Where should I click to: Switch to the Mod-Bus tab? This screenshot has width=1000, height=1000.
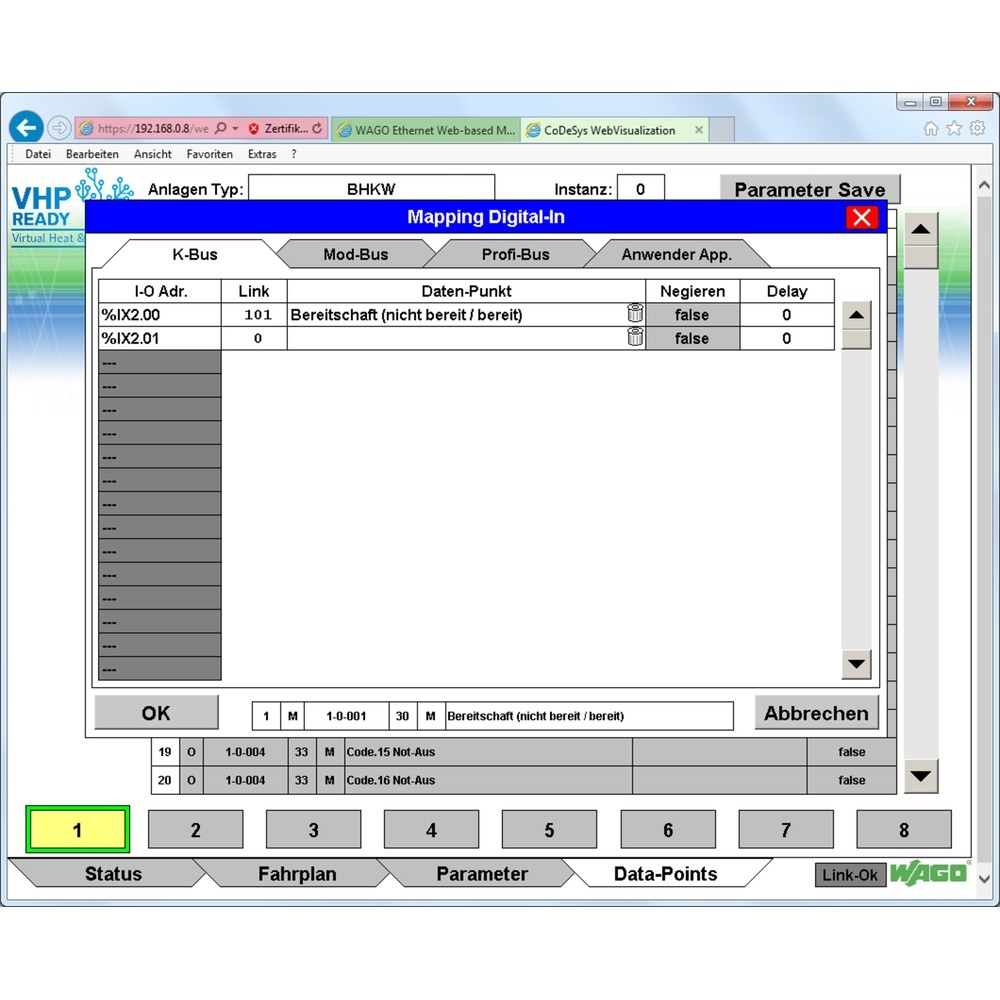pyautogui.click(x=357, y=254)
